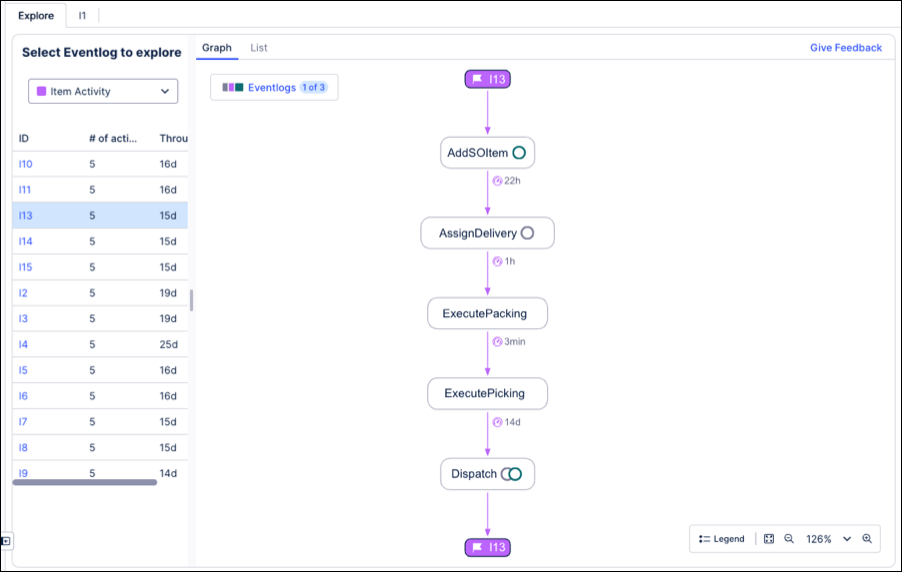This screenshot has width=902, height=572.
Task: Click the 22h edge duration label
Action: tap(512, 181)
